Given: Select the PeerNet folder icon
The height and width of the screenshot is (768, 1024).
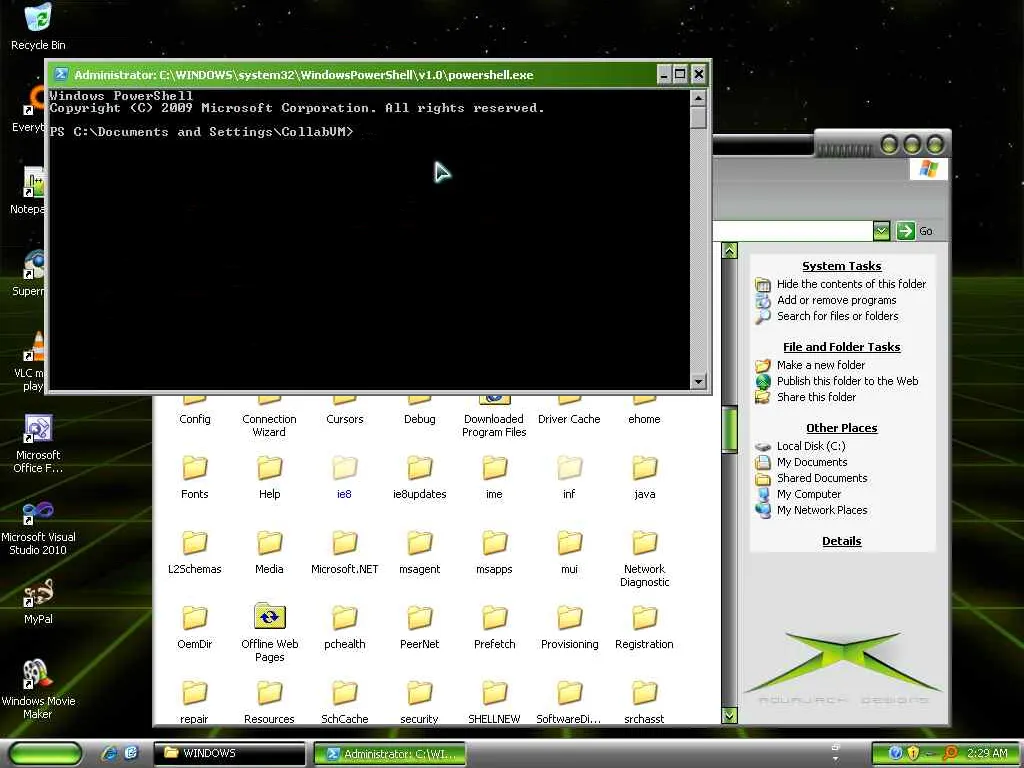Looking at the screenshot, I should [419, 618].
